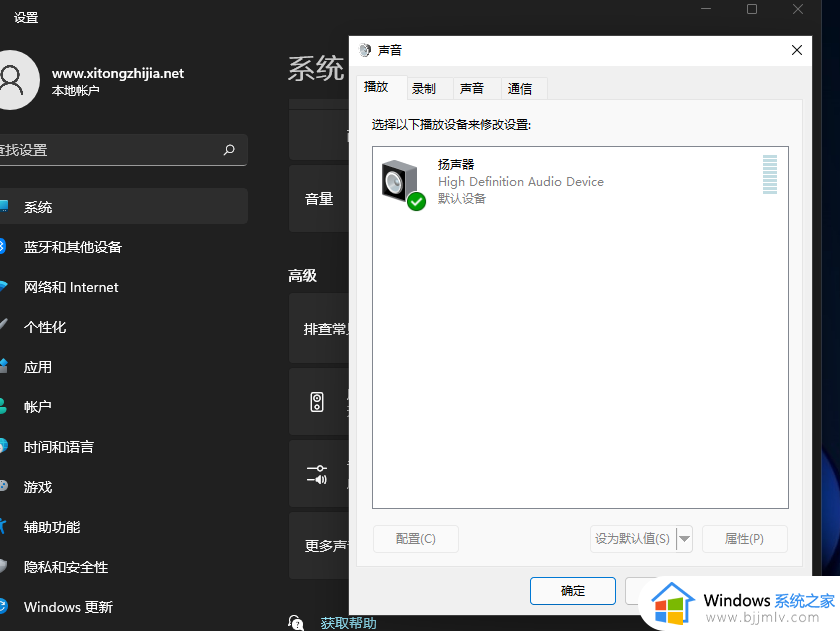Confirm with the 确定 button
840x631 pixels.
pyautogui.click(x=573, y=591)
